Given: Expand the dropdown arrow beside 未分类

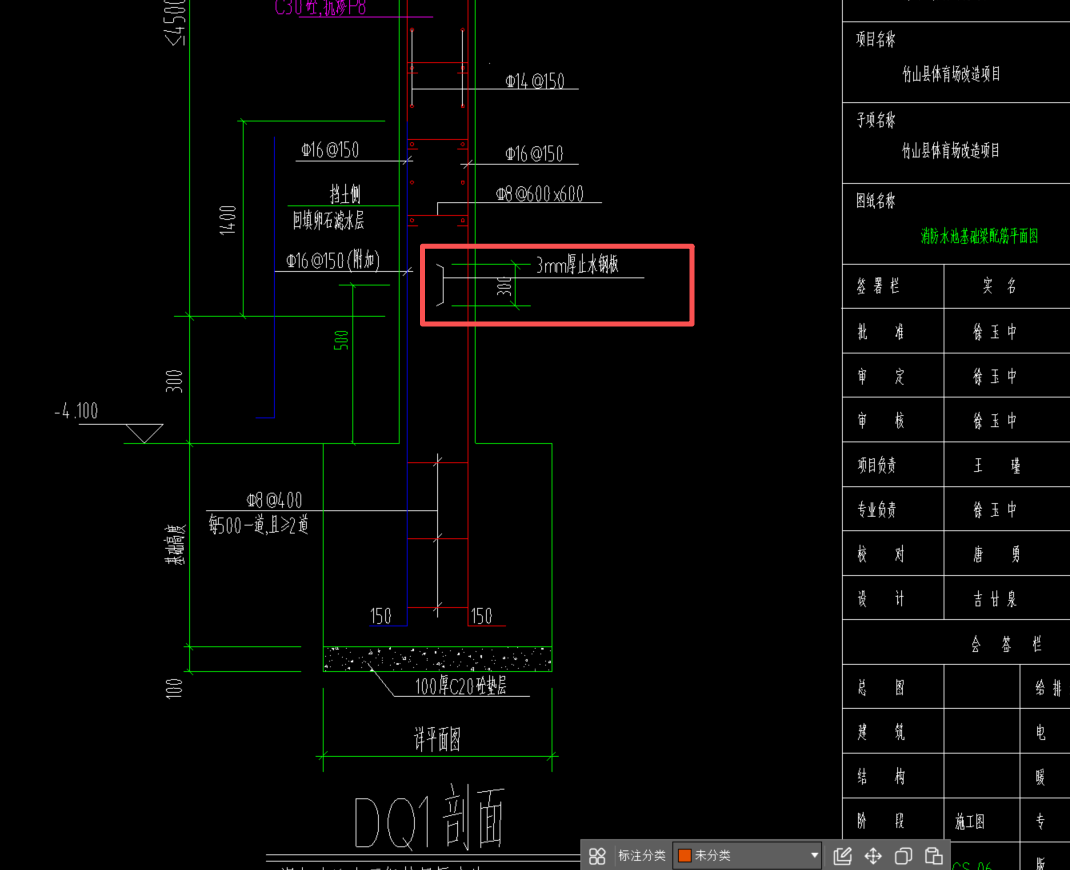Looking at the screenshot, I should point(814,856).
